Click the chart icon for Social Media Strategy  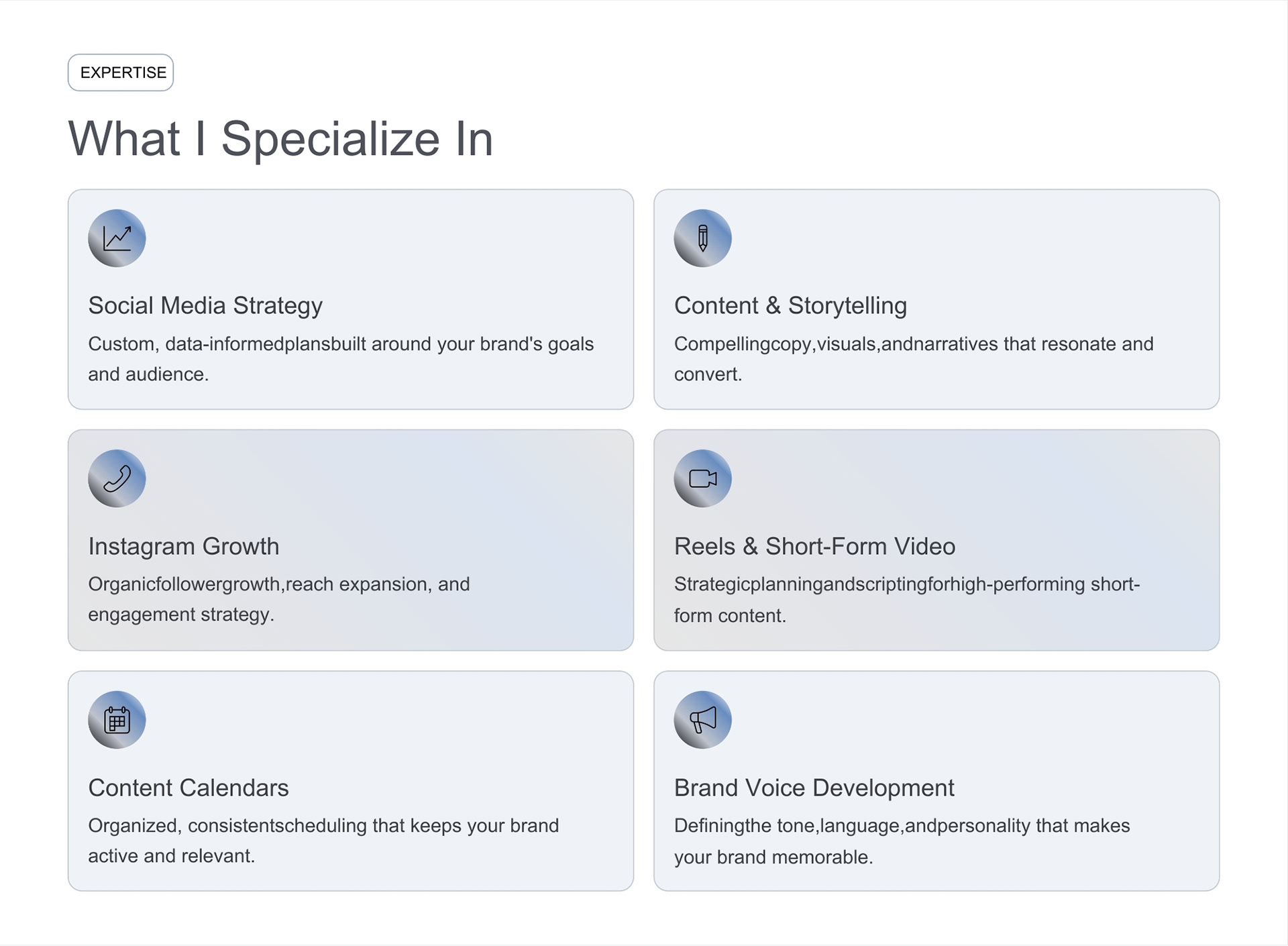[x=117, y=238]
